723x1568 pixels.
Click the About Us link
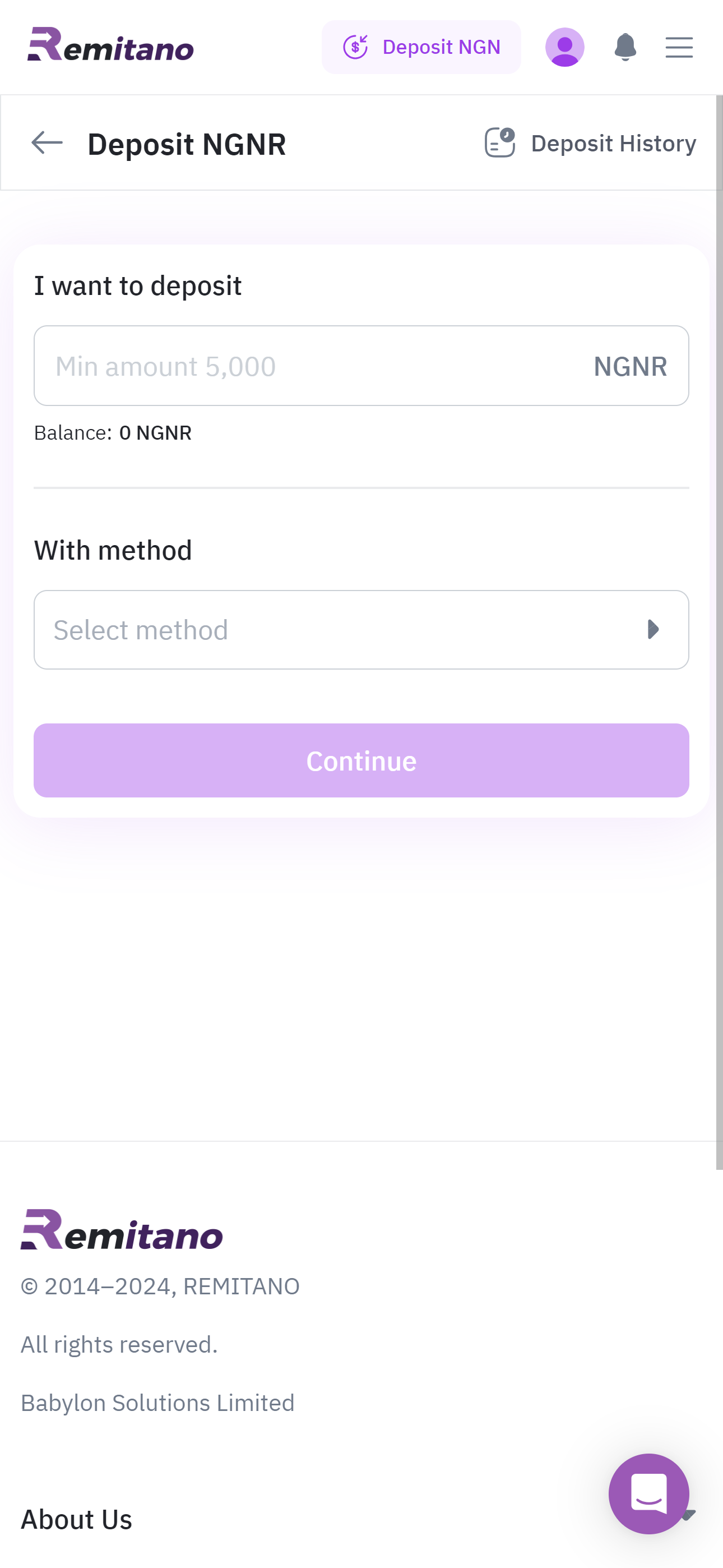pyautogui.click(x=76, y=1519)
